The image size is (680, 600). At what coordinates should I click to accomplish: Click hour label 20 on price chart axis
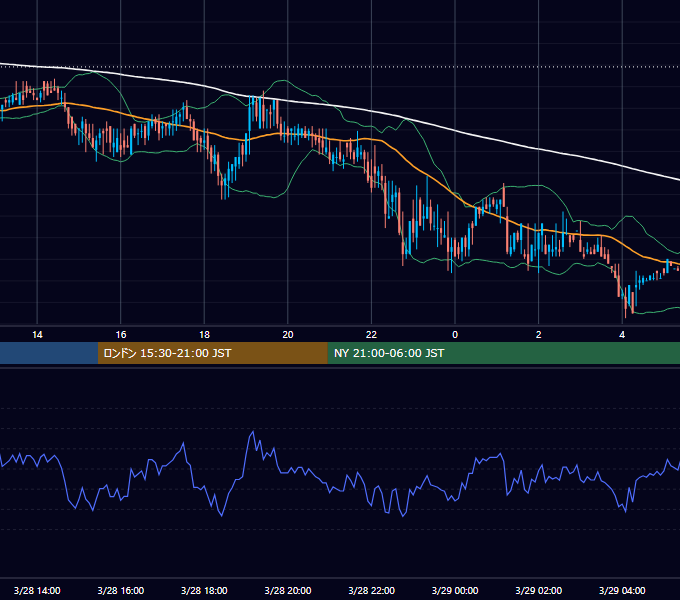(x=288, y=335)
